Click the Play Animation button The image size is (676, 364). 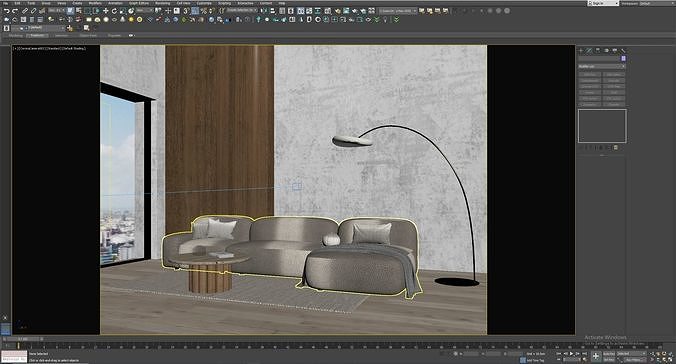click(x=571, y=354)
